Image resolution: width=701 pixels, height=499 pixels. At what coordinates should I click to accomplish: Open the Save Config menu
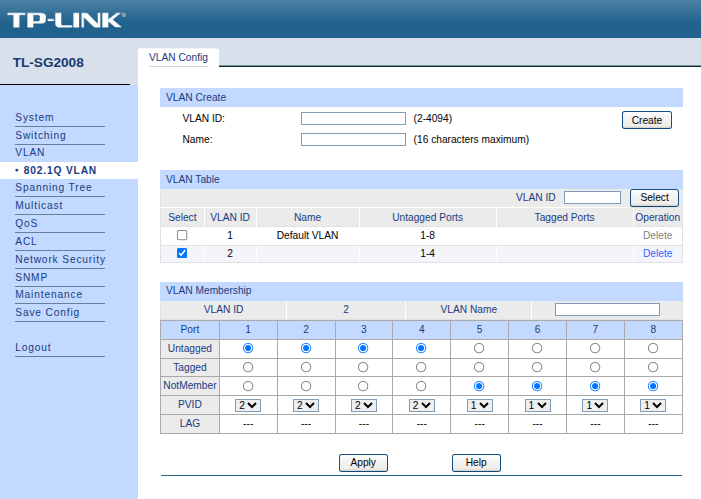pyautogui.click(x=47, y=312)
